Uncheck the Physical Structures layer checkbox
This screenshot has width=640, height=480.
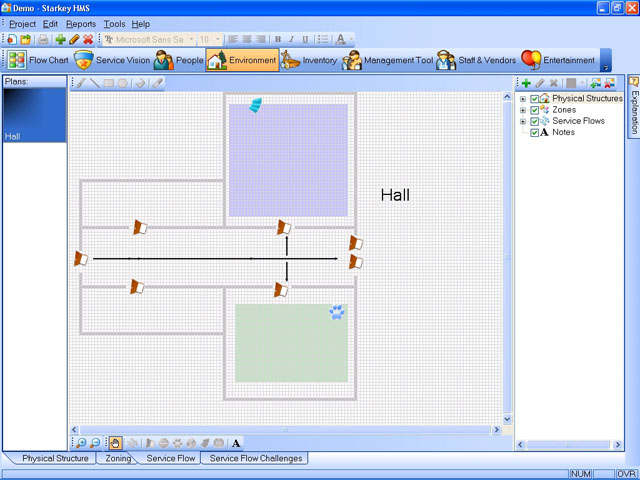534,99
